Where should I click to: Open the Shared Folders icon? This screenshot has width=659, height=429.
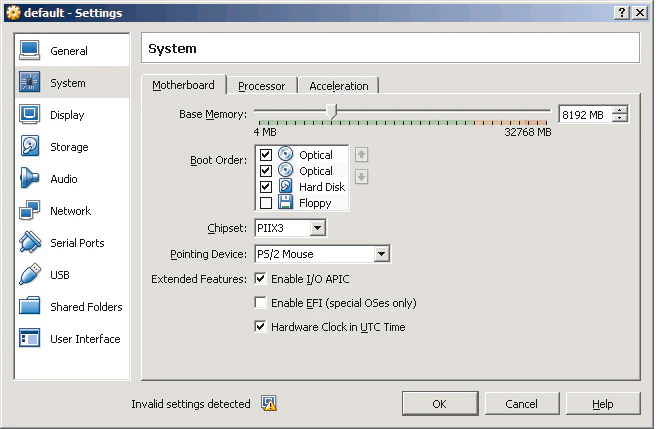click(30, 307)
